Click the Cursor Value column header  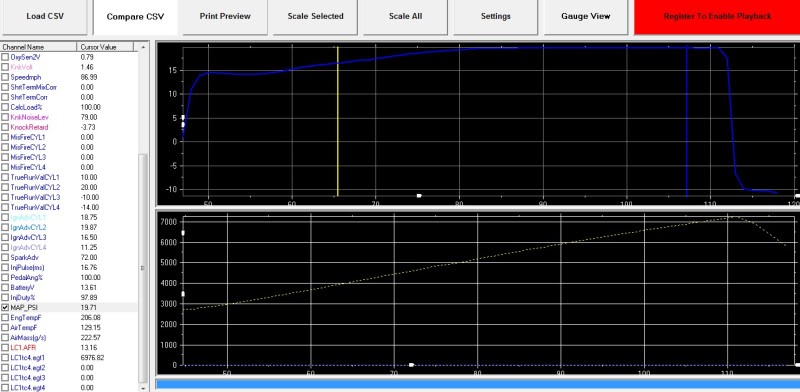pyautogui.click(x=105, y=47)
